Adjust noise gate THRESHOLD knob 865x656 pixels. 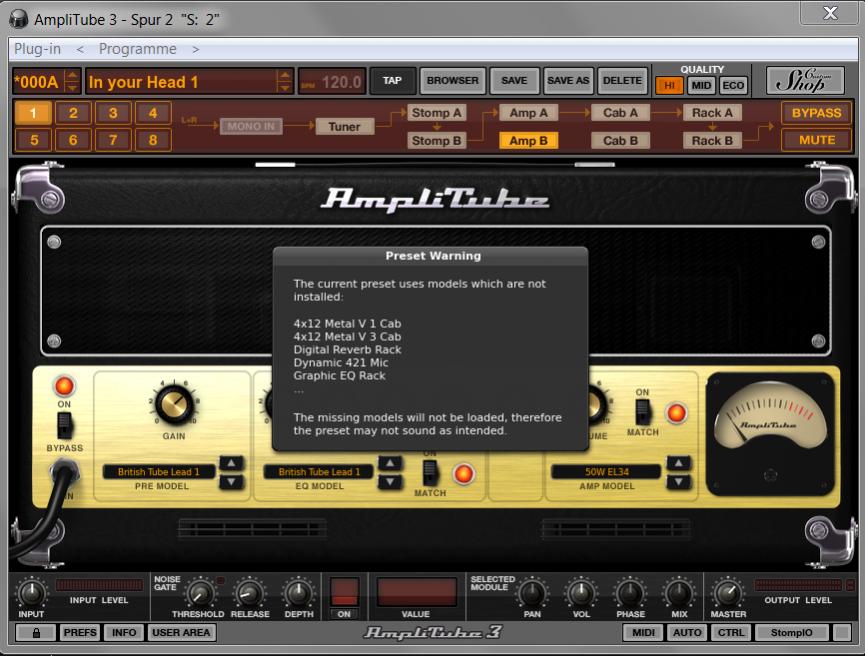200,593
